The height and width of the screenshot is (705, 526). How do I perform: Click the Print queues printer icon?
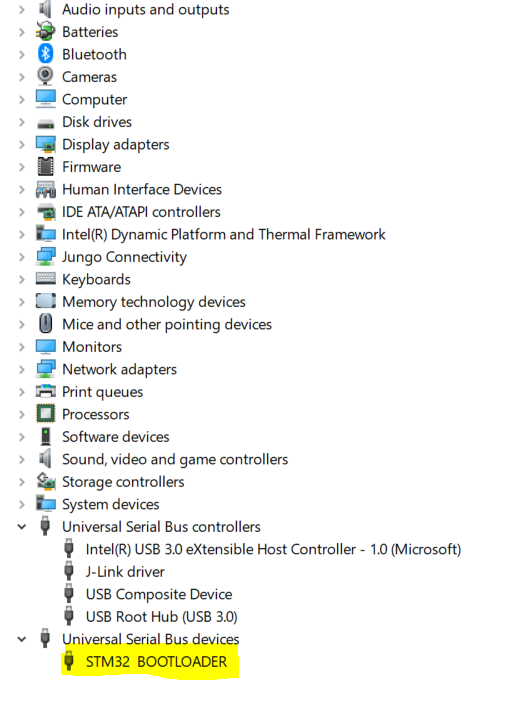45,391
